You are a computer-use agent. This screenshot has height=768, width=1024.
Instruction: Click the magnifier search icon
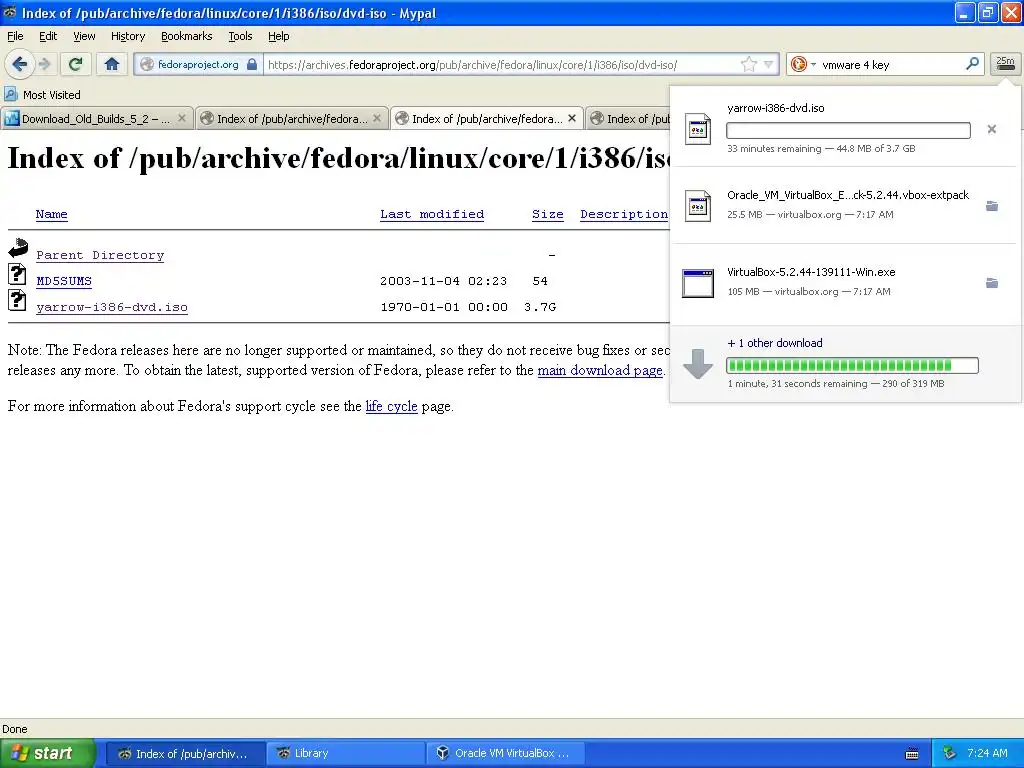point(972,64)
